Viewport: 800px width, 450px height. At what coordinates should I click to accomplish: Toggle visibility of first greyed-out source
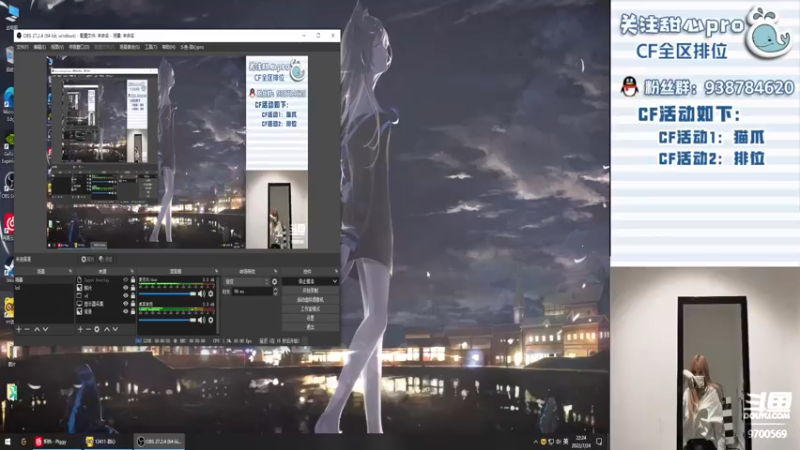click(126, 280)
